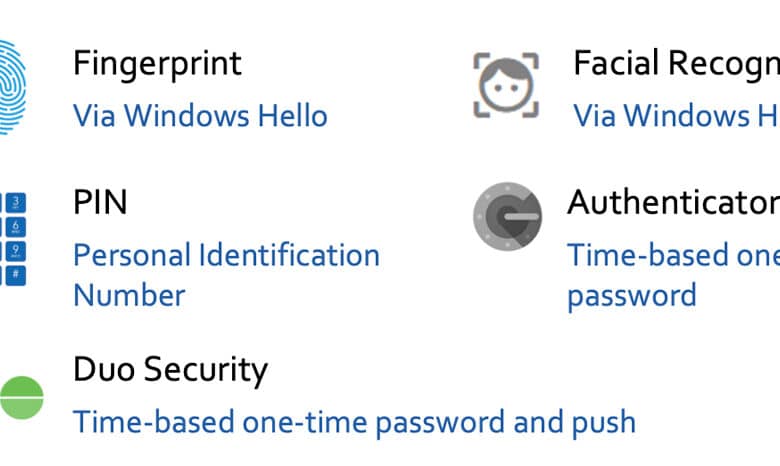Click the blue PIN keypad icon
Image resolution: width=780 pixels, height=466 pixels.
pos(13,239)
